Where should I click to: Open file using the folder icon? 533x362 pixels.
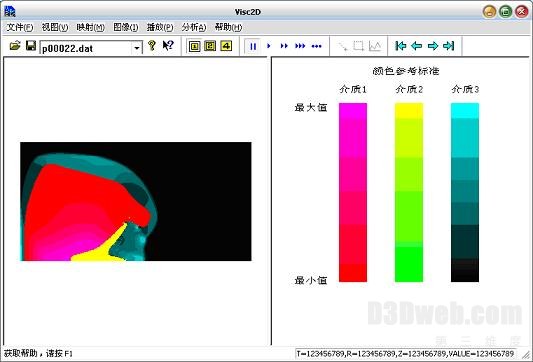pyautogui.click(x=15, y=46)
